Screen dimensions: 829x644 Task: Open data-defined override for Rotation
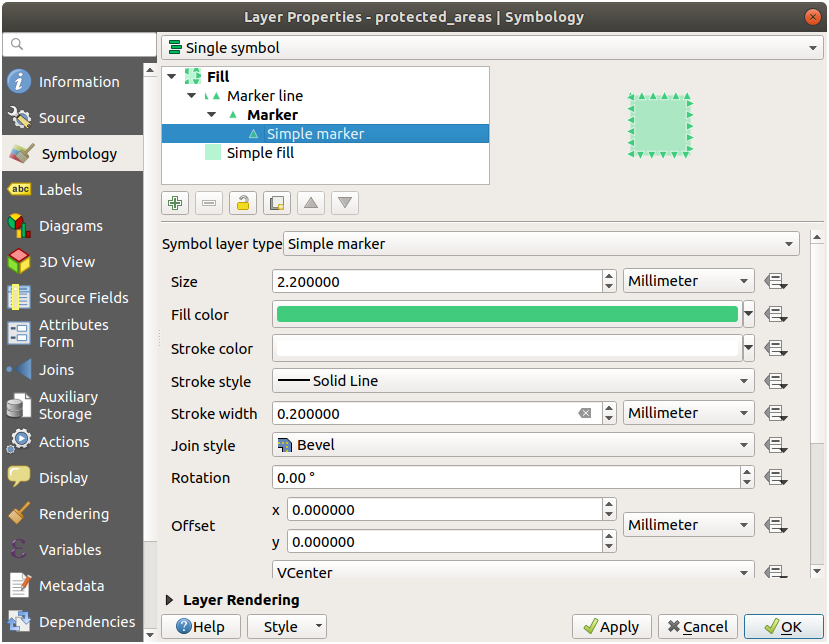point(776,477)
